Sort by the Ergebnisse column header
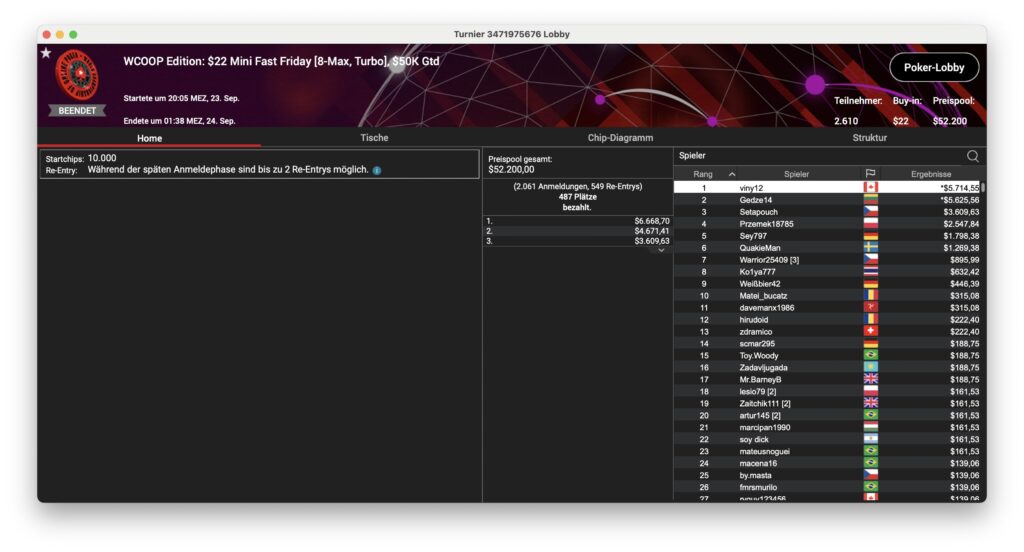The width and height of the screenshot is (1024, 552). pyautogui.click(x=930, y=174)
